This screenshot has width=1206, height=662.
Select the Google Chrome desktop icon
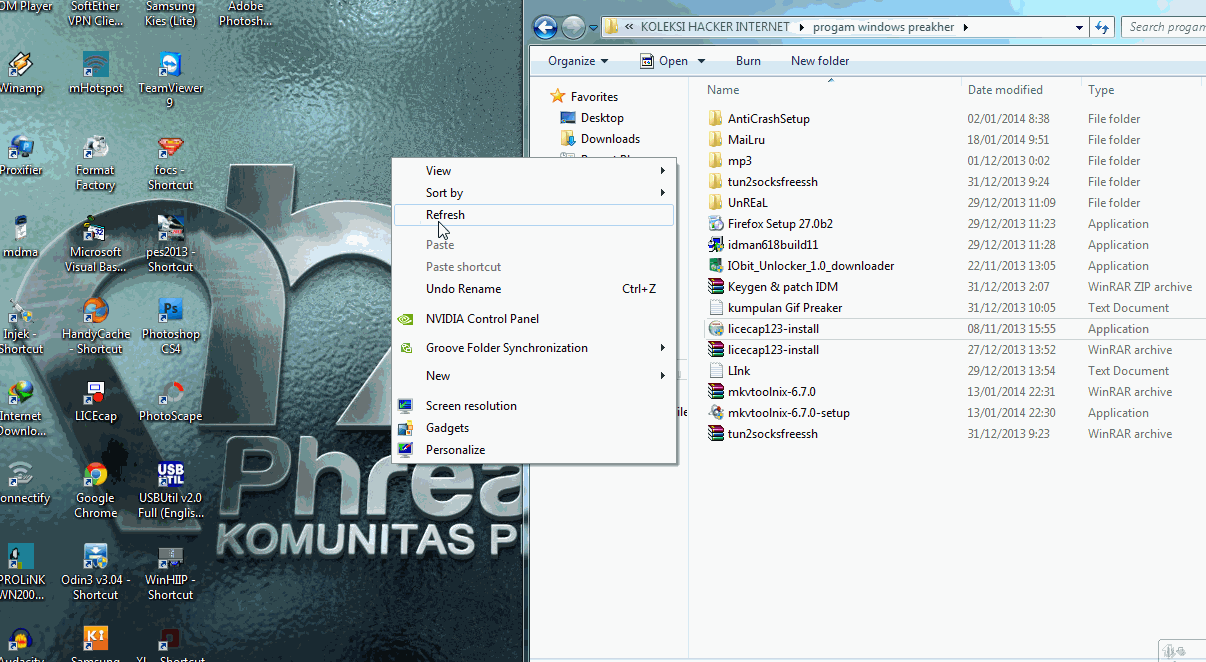(96, 490)
